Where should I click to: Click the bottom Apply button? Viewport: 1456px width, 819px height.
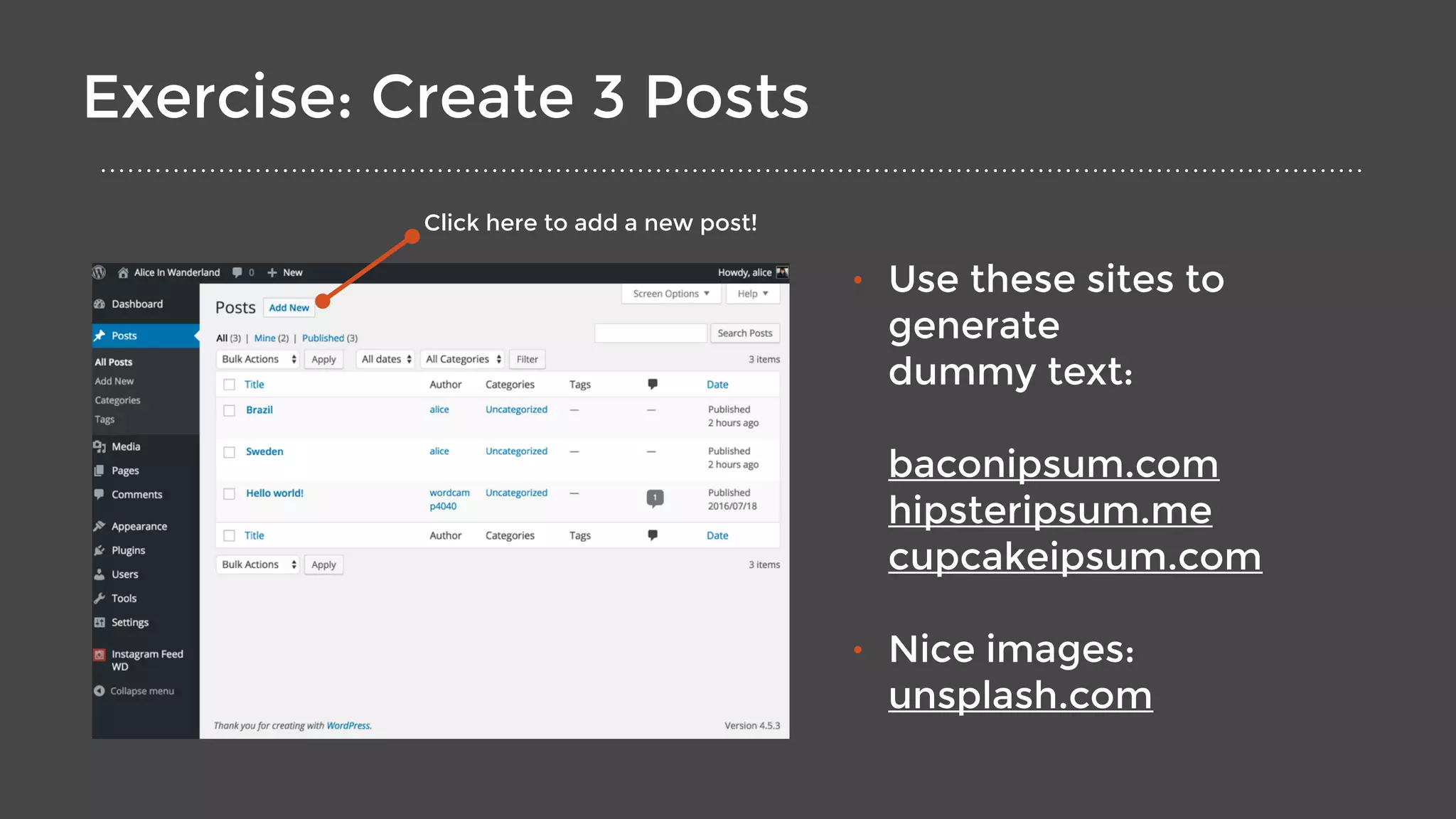coord(323,564)
